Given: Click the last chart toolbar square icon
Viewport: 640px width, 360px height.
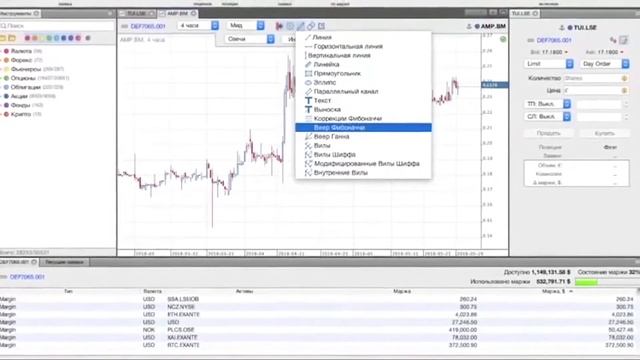Looking at the screenshot, I should pyautogui.click(x=322, y=26).
